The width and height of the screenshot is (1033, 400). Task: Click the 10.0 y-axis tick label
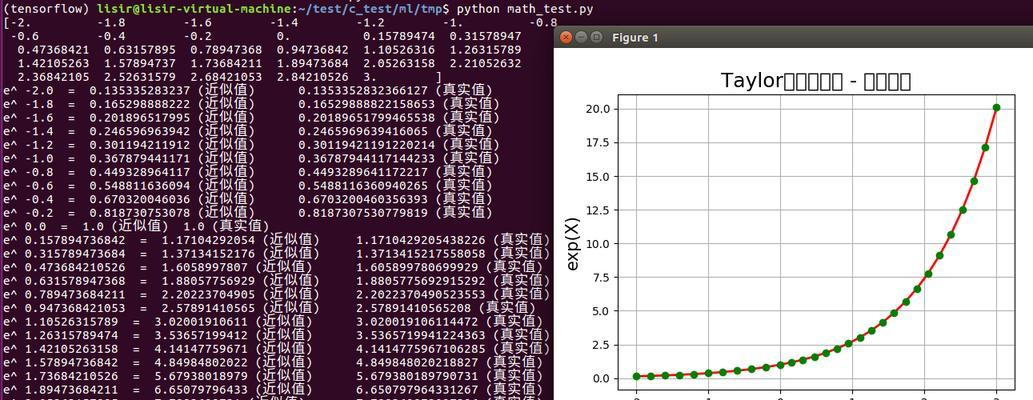pos(600,243)
